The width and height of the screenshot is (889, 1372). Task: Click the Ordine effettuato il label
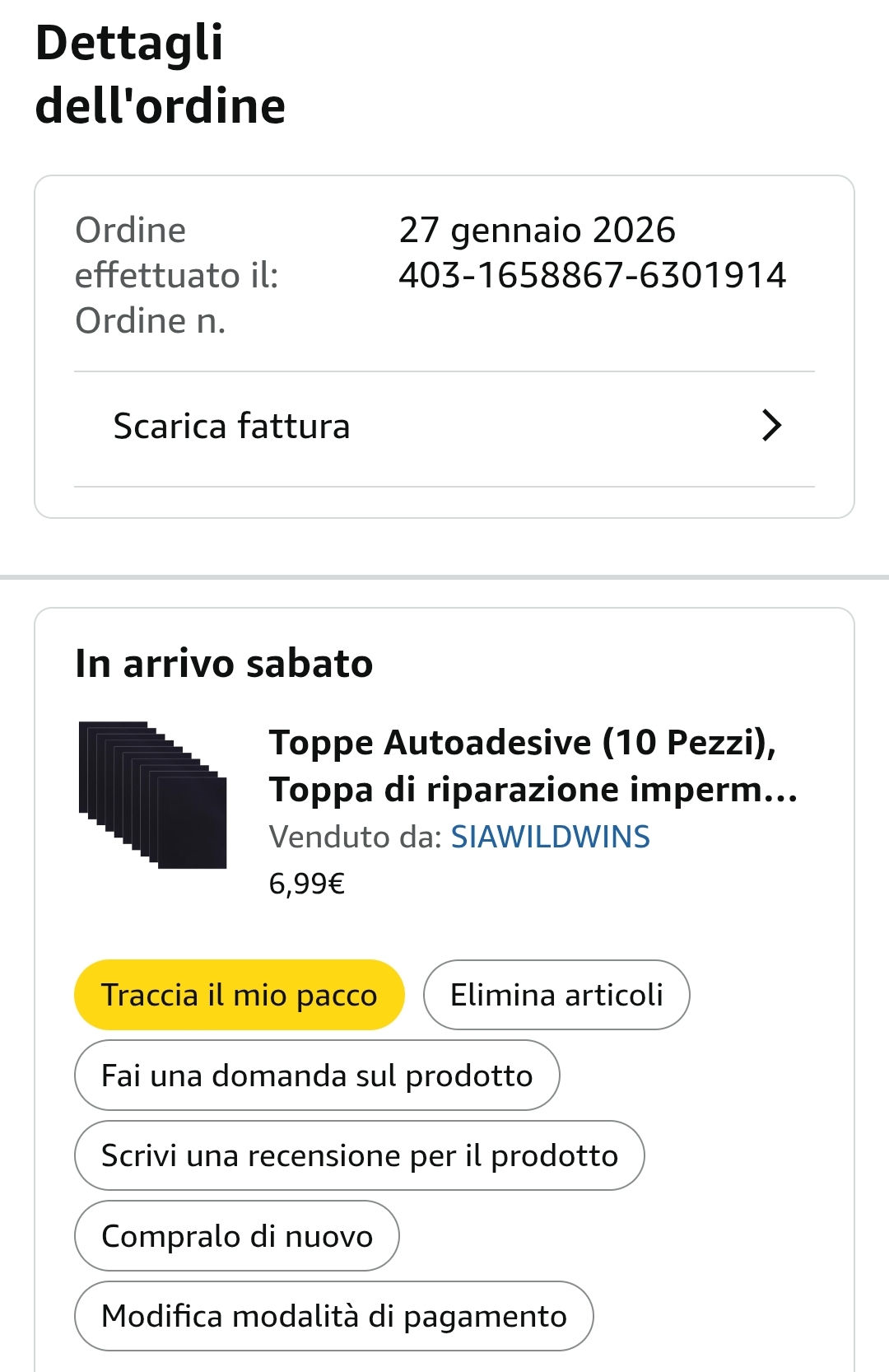click(x=176, y=252)
